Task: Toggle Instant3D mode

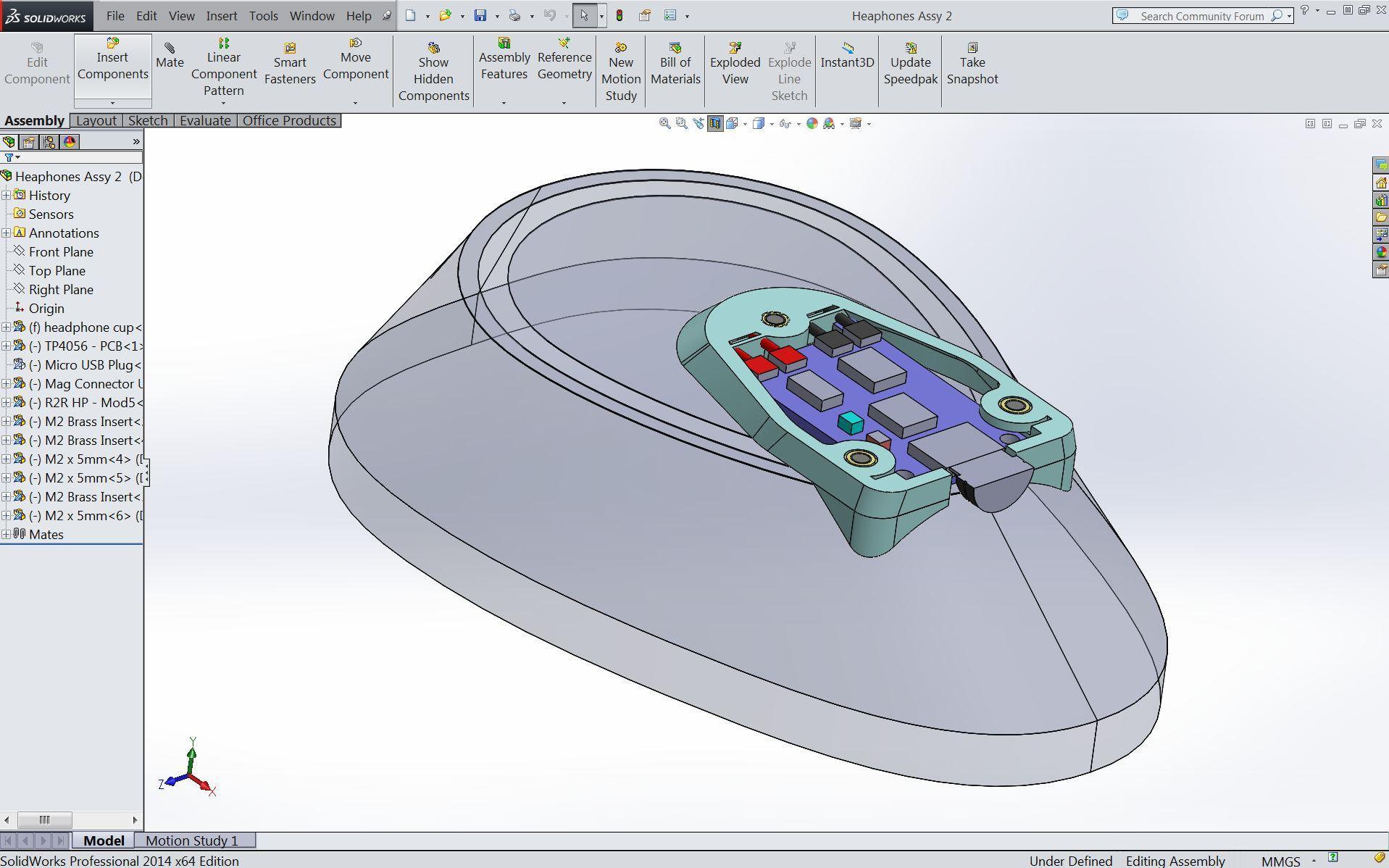Action: pyautogui.click(x=847, y=56)
